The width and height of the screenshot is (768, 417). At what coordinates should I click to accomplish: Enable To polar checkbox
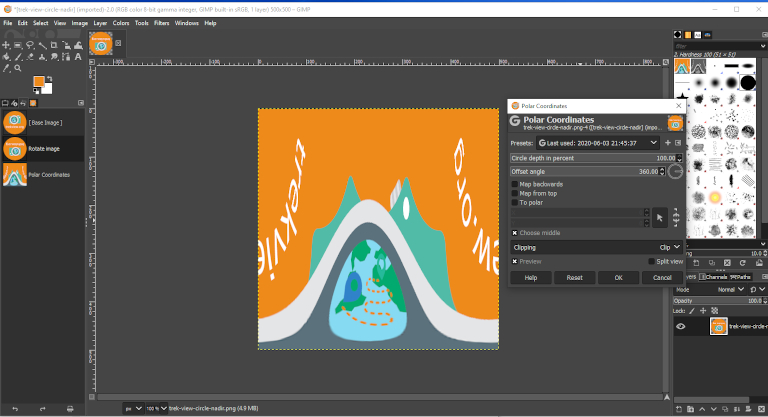pyautogui.click(x=514, y=202)
